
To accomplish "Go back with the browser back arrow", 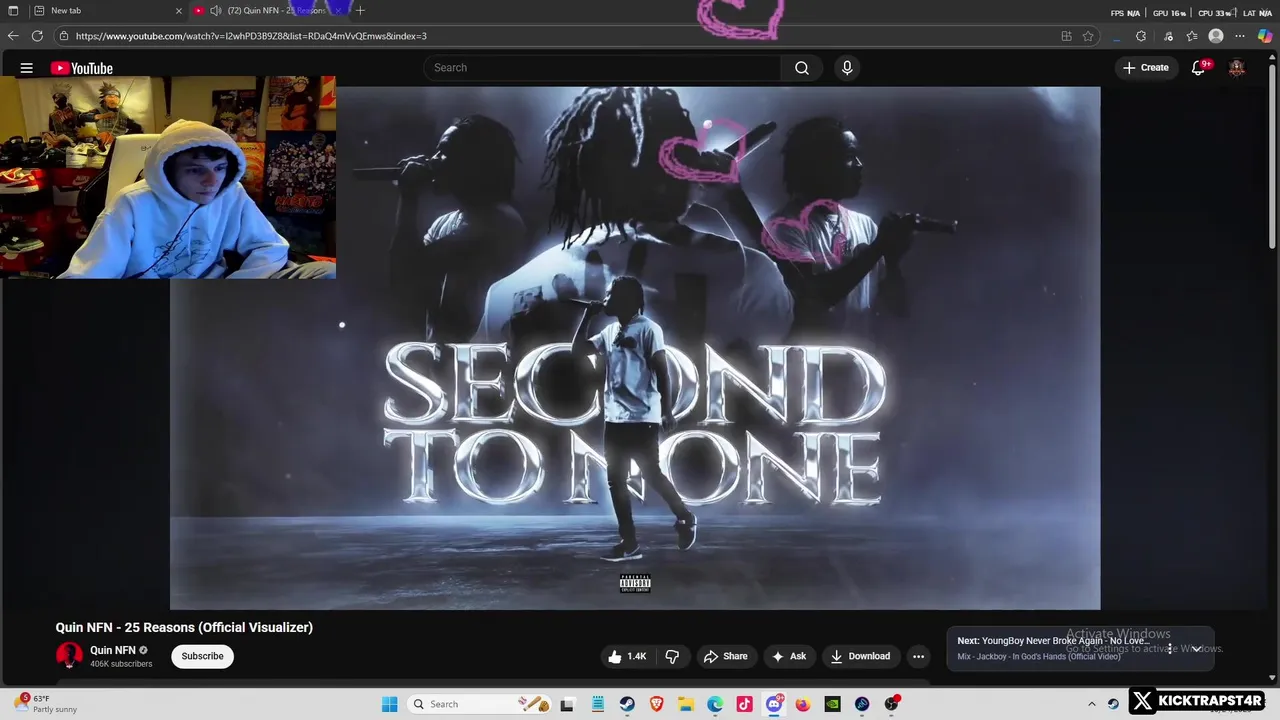I will click(x=13, y=36).
